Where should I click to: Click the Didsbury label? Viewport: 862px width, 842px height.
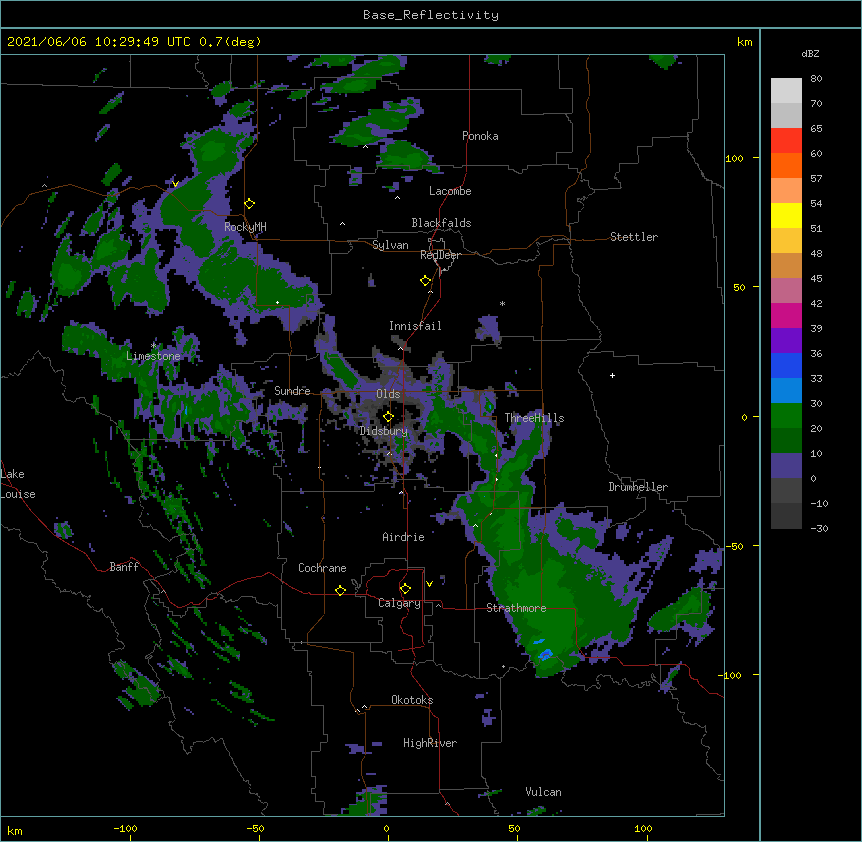[x=383, y=431]
